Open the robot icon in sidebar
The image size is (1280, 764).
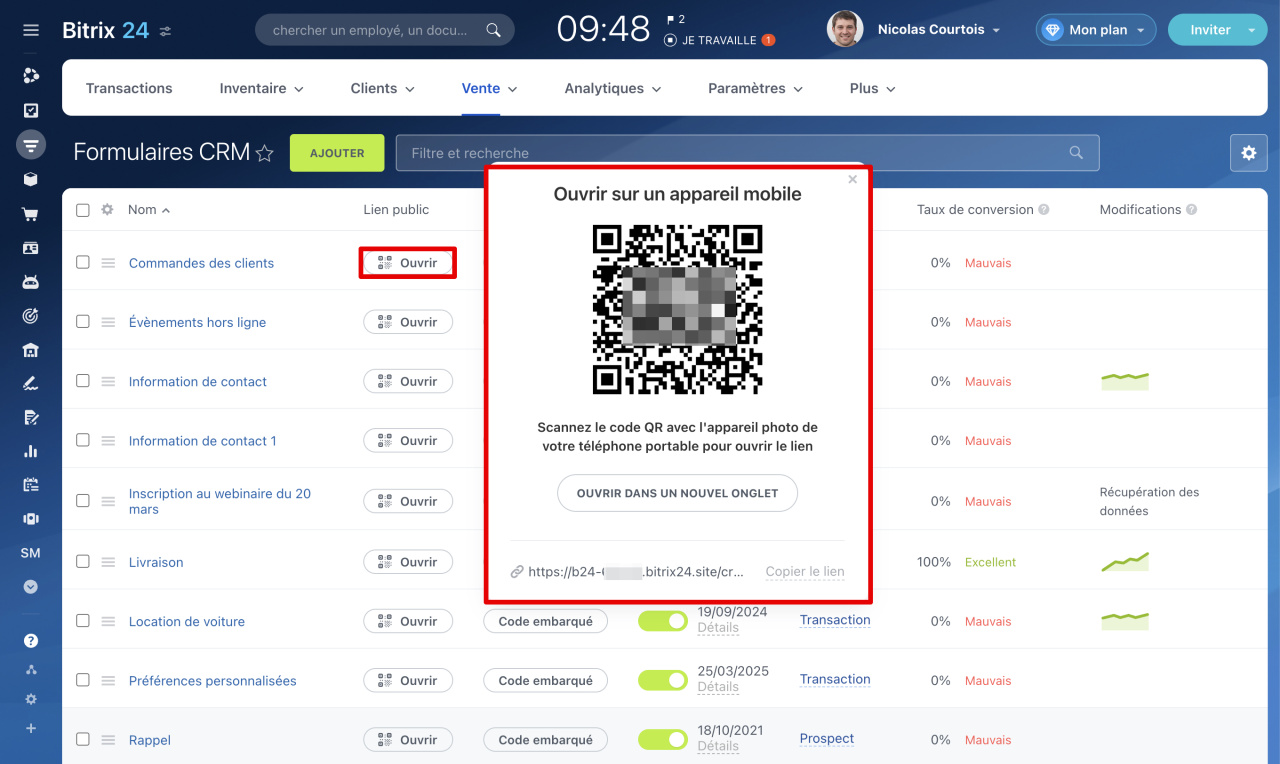(31, 282)
